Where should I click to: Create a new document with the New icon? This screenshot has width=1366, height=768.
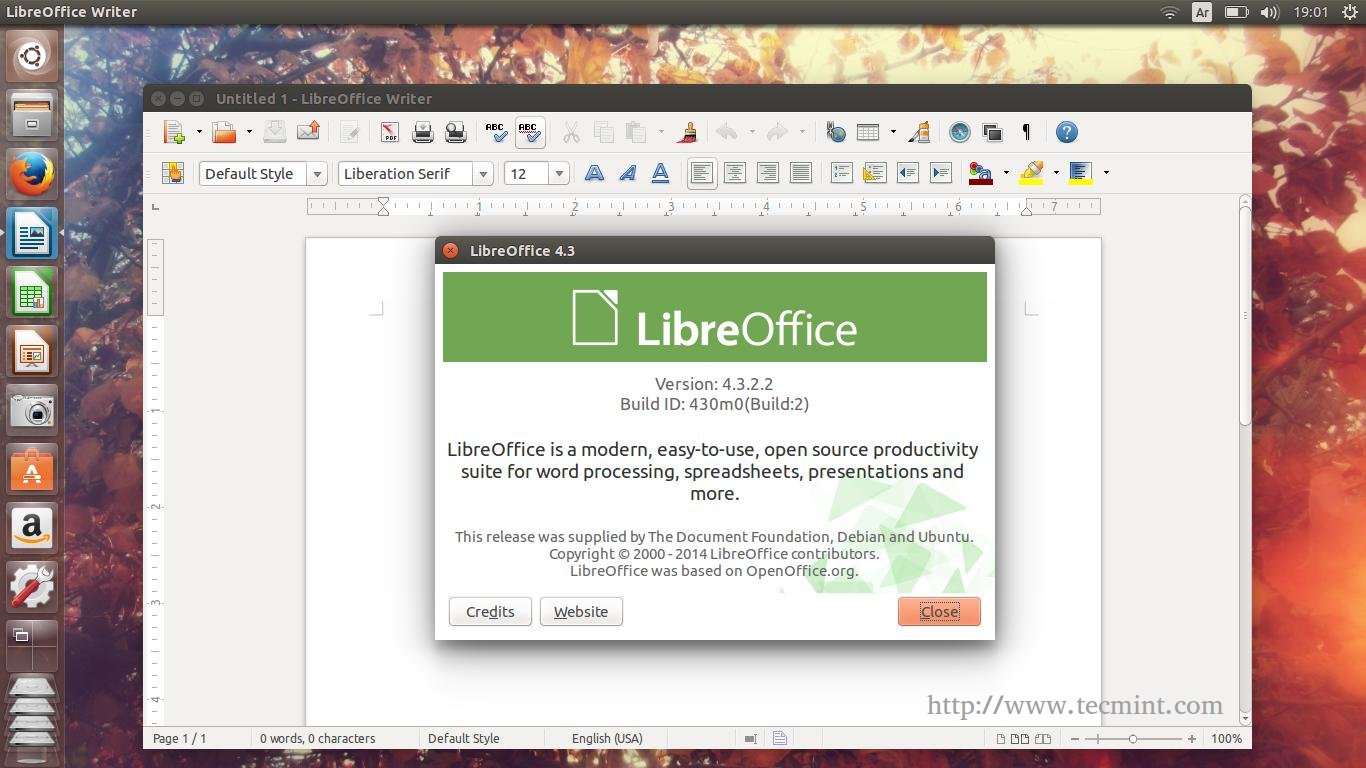click(x=175, y=132)
